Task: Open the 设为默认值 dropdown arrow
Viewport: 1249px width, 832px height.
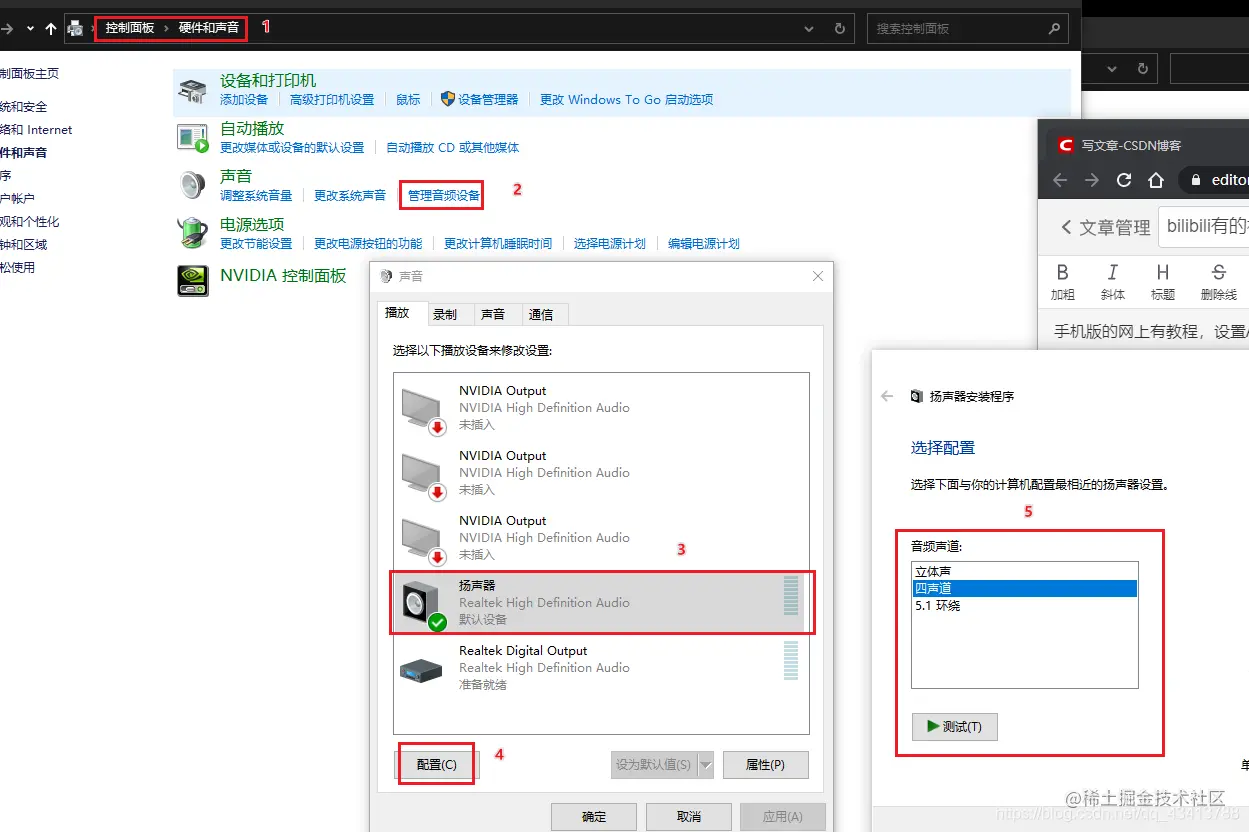Action: (705, 765)
